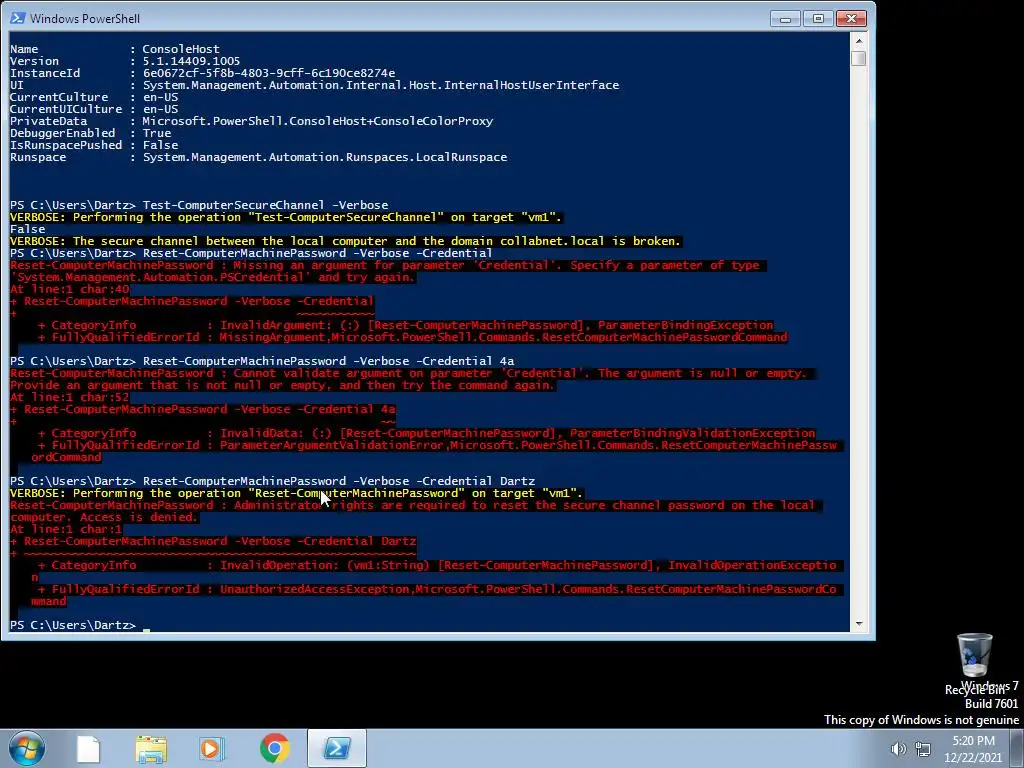
Task: Maximize the Windows PowerShell window
Action: (818, 18)
